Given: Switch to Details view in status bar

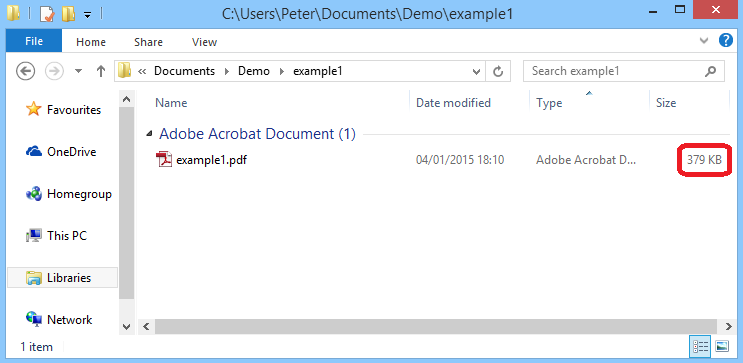Looking at the screenshot, I should (x=700, y=347).
